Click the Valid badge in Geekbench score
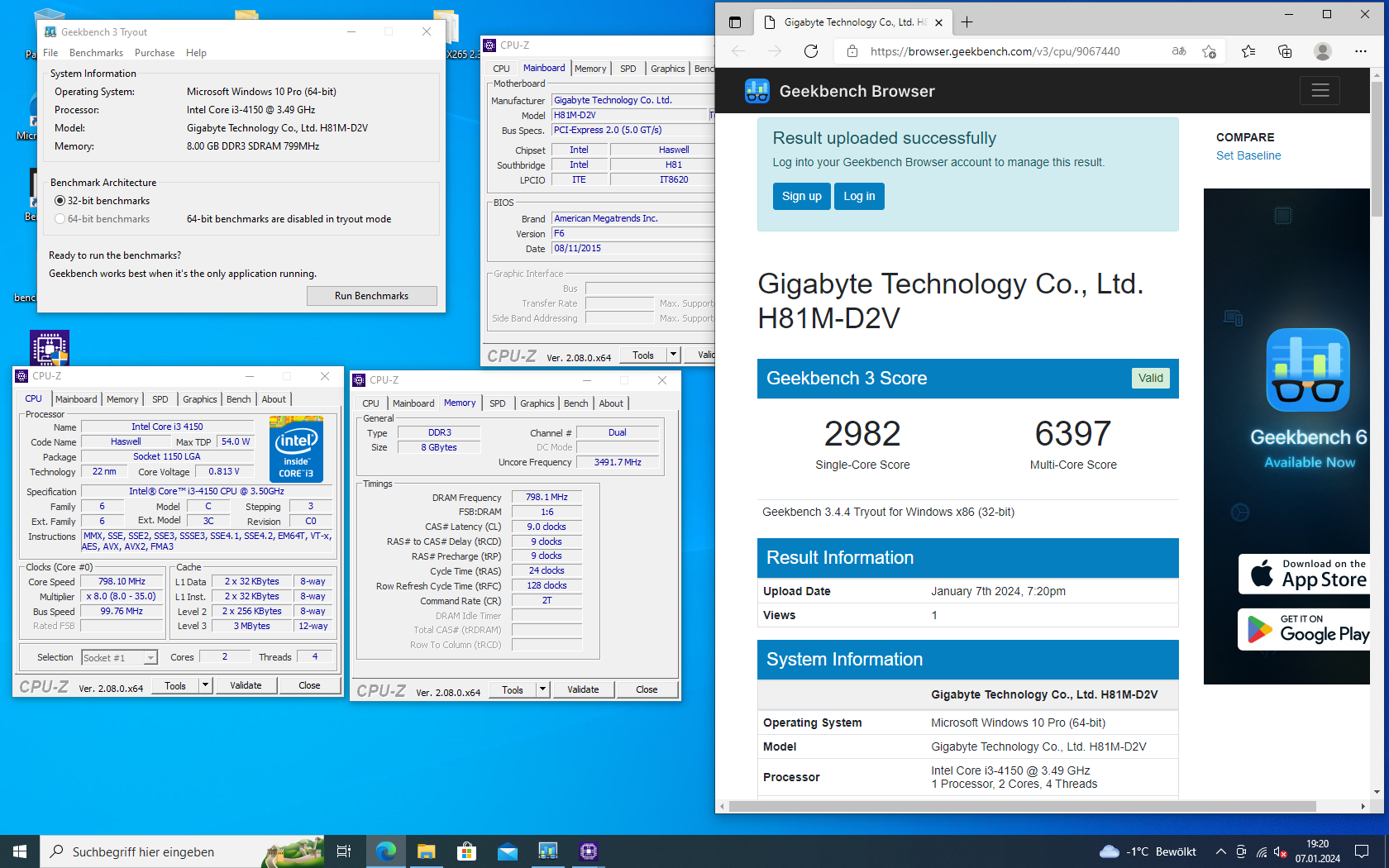Image resolution: width=1389 pixels, height=868 pixels. click(1150, 378)
